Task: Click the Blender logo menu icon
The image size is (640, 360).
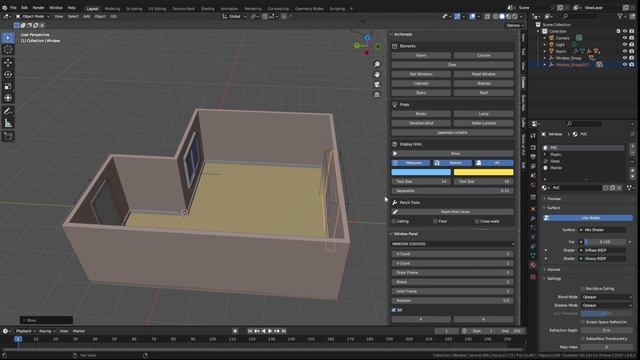Action: pyautogui.click(x=4, y=8)
